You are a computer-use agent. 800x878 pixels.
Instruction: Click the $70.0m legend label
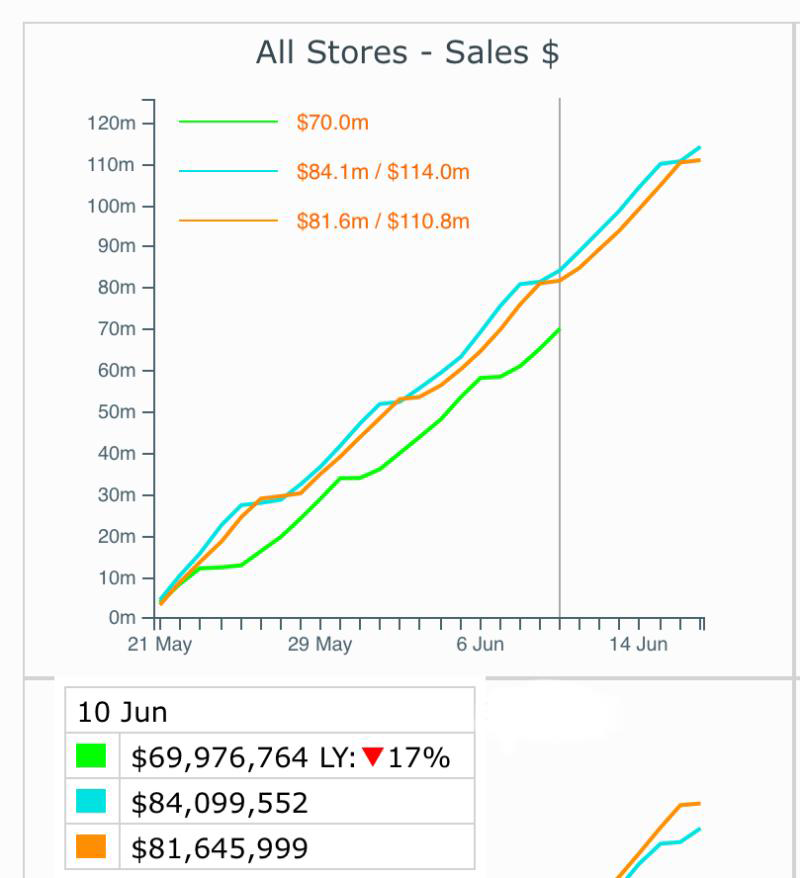332,122
